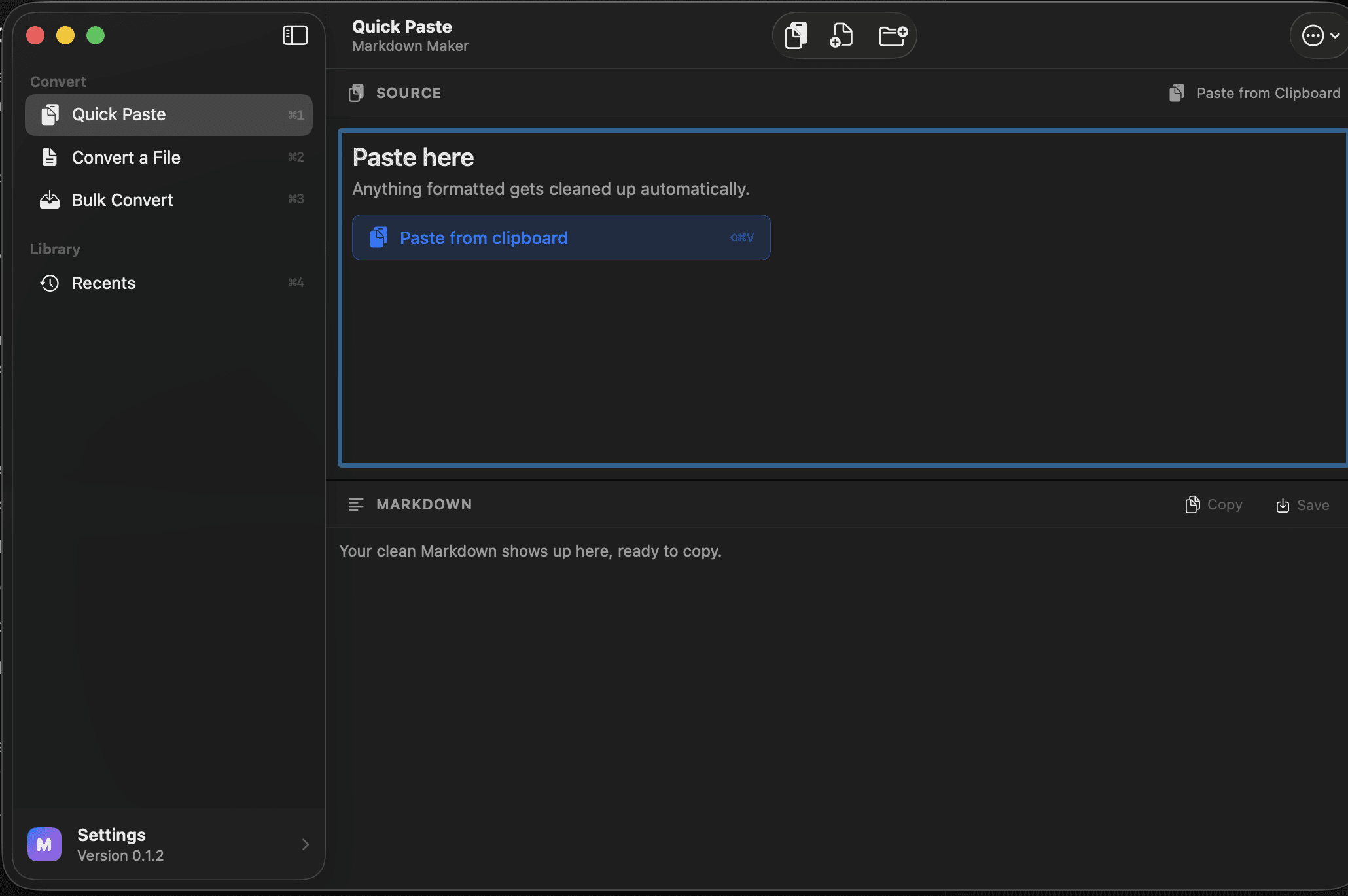This screenshot has width=1348, height=896.
Task: Click the blue clipboard icon in paste button
Action: click(378, 237)
